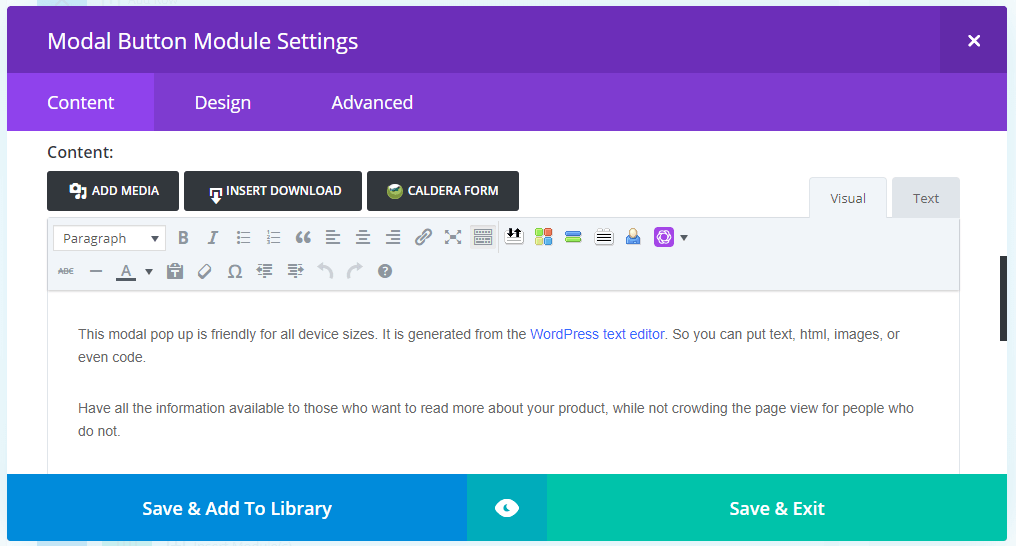Switch to the Design tab

click(x=222, y=102)
